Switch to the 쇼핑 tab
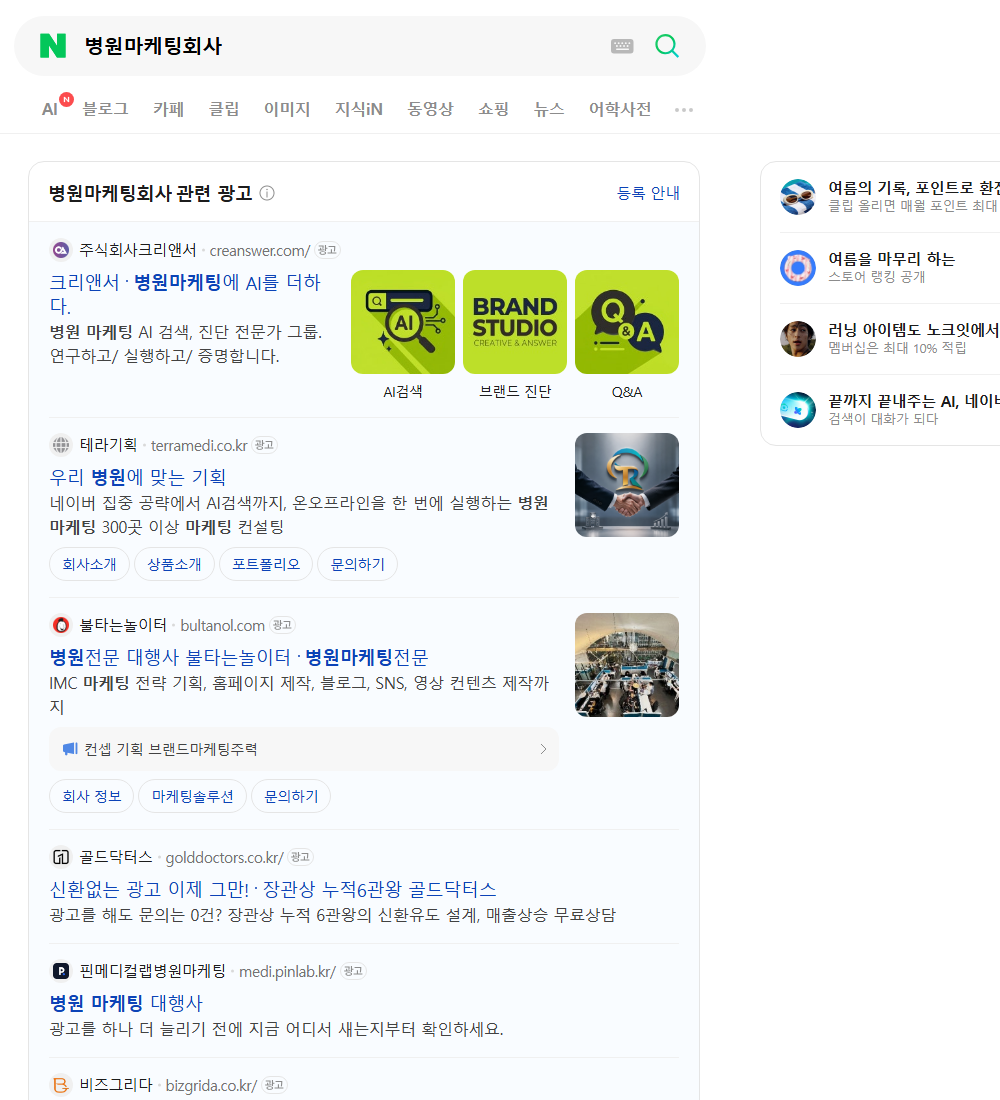Screen dimensions: 1000x1100 click(493, 109)
